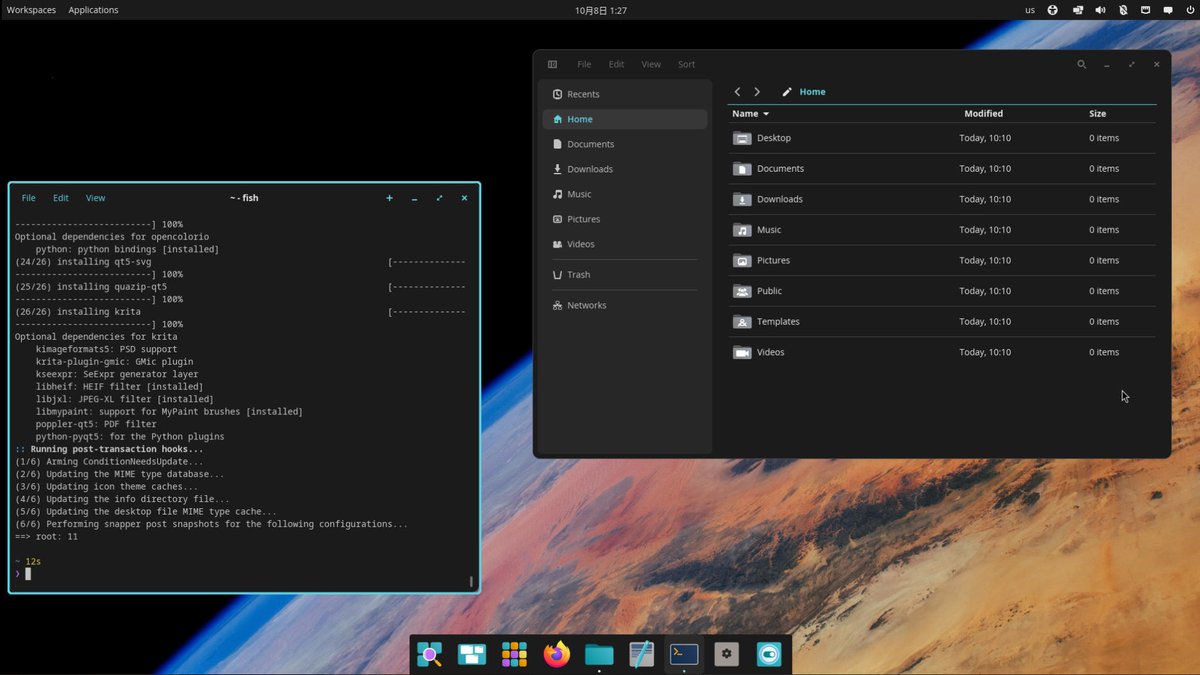The height and width of the screenshot is (675, 1200).
Task: Open the file manager from the dock
Action: pos(598,654)
